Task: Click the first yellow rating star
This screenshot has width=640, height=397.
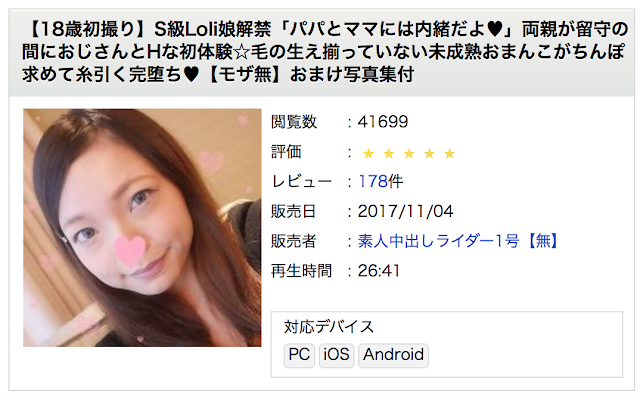Action: [x=368, y=153]
